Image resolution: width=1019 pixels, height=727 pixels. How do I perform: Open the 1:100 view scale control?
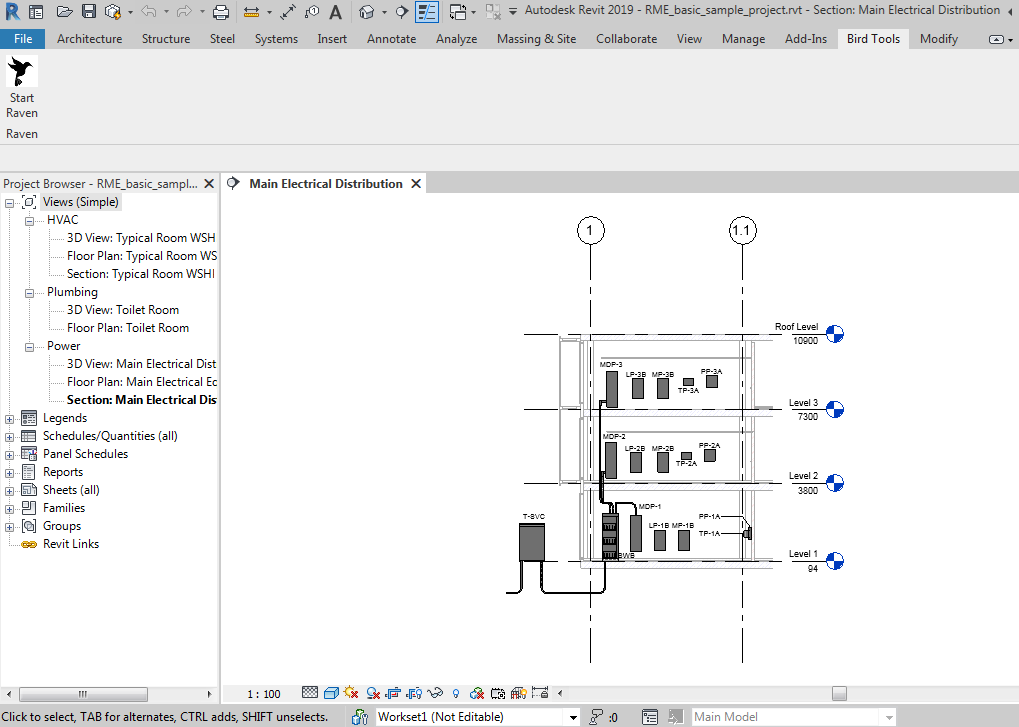262,692
